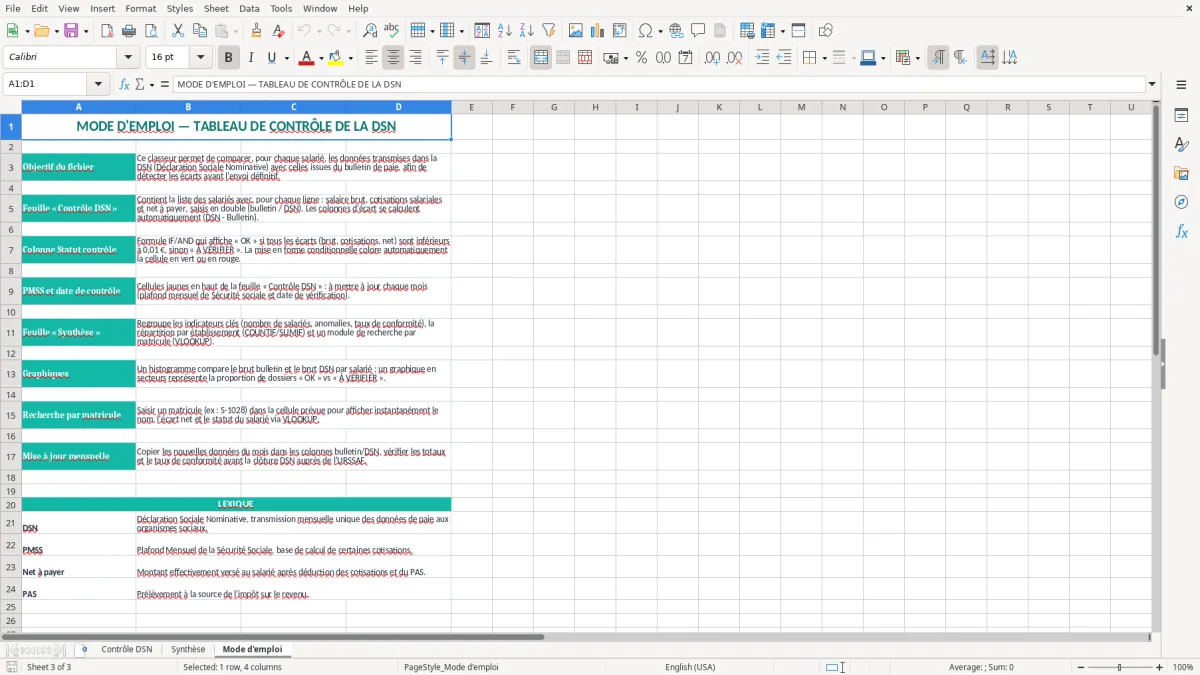This screenshot has height=675, width=1200.
Task: Open sidebar Navigator compass icon
Action: [1181, 202]
